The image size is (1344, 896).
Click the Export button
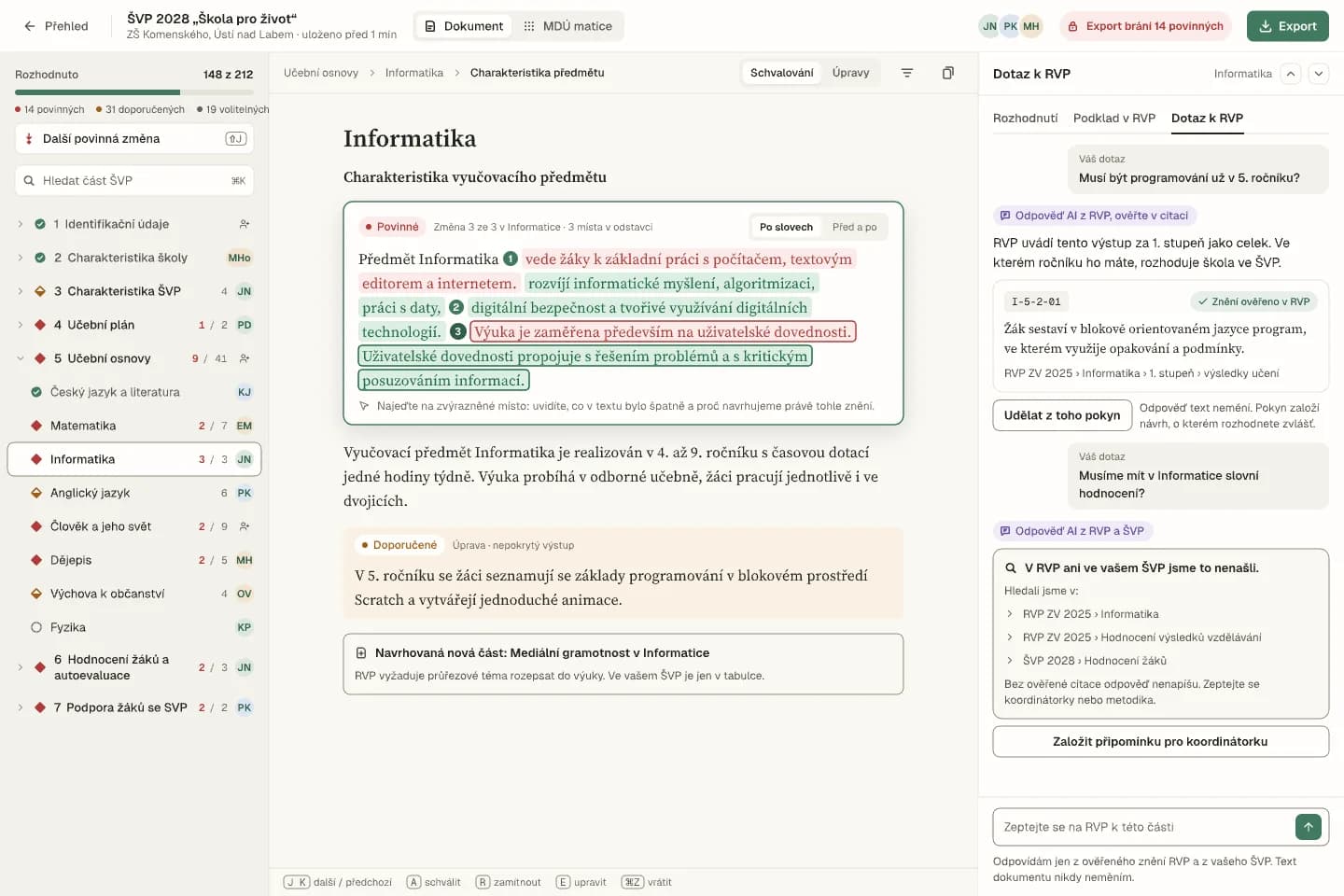(1287, 26)
